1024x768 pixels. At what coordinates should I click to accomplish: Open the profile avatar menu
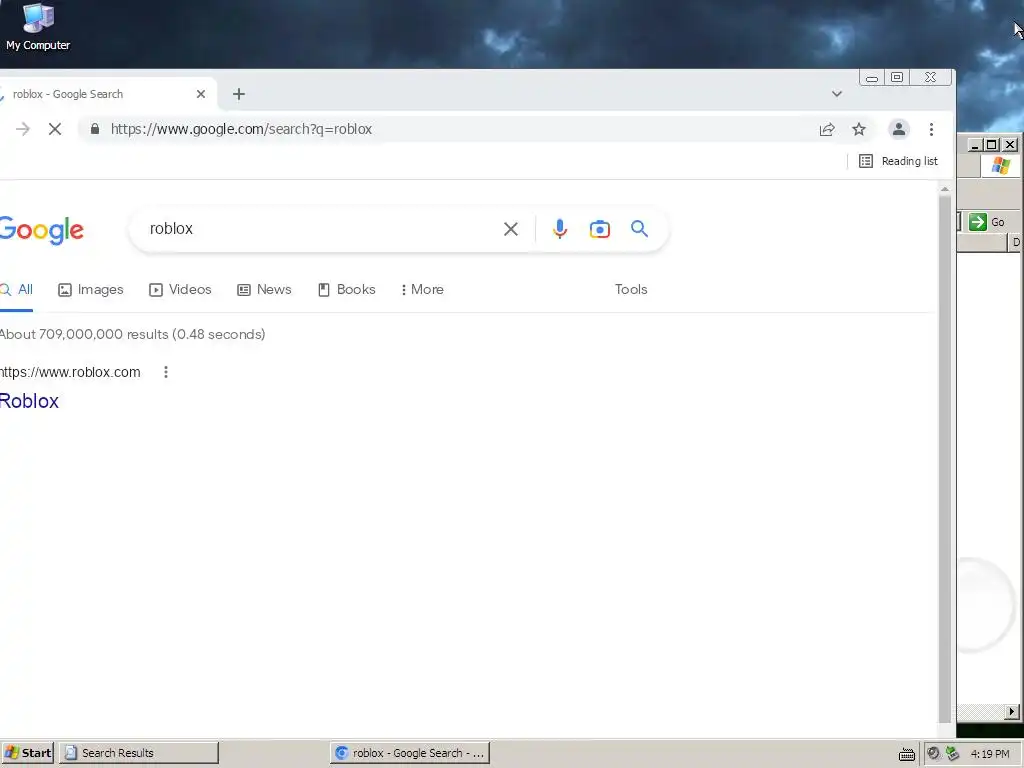coord(899,129)
